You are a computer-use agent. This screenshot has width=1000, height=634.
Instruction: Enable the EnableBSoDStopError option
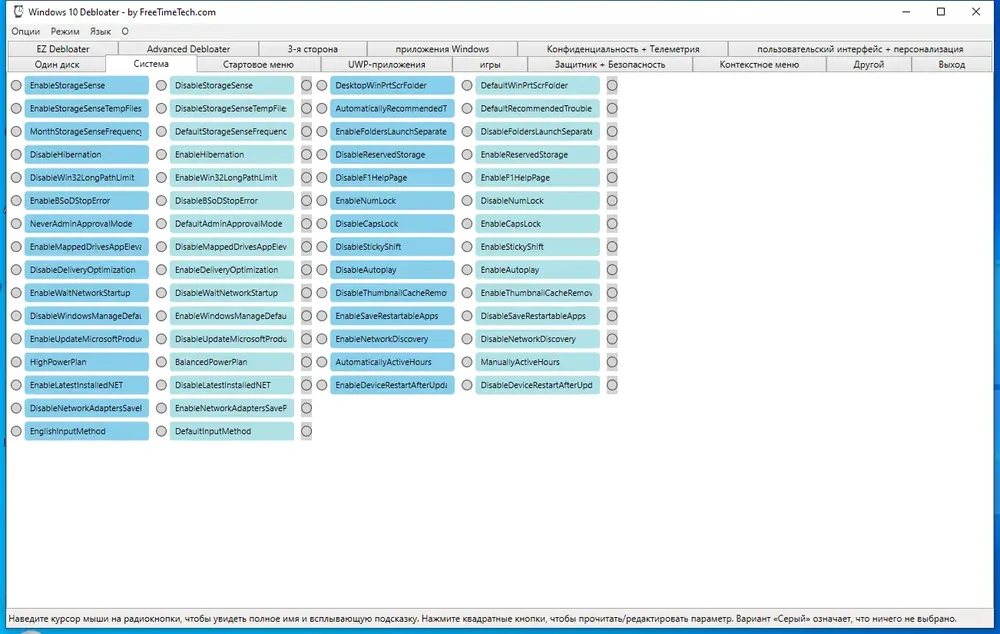coord(16,200)
